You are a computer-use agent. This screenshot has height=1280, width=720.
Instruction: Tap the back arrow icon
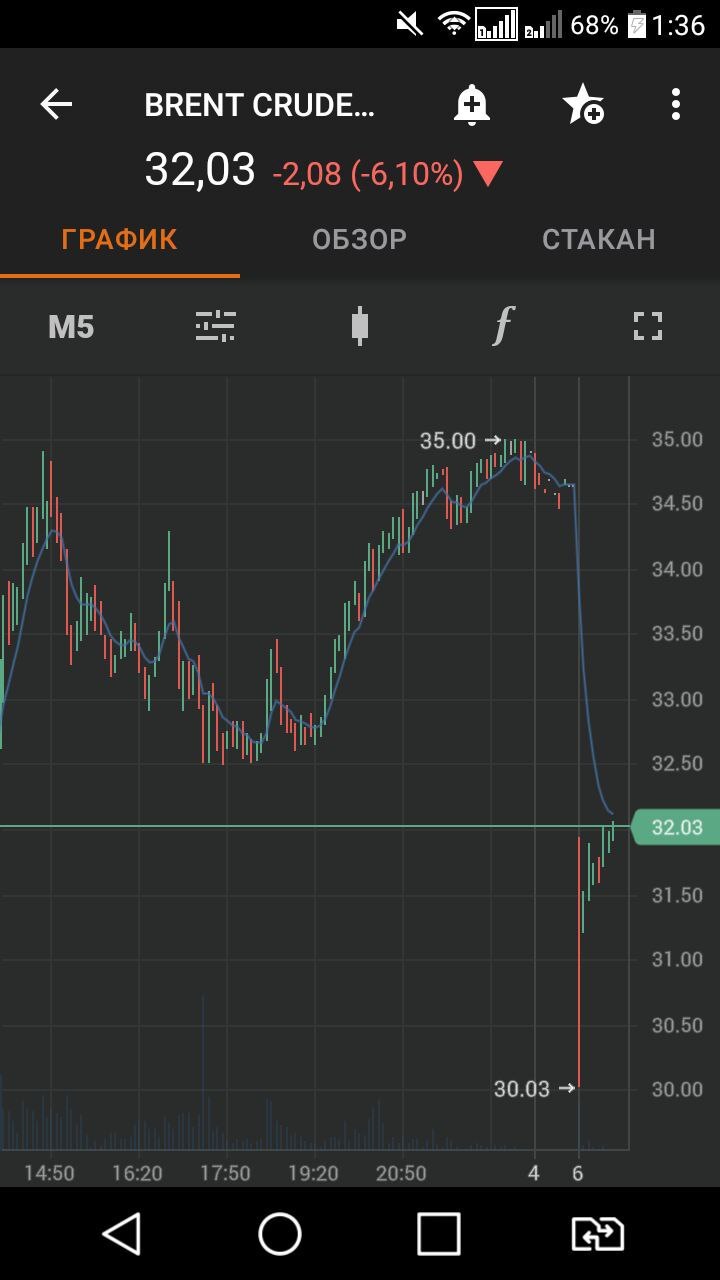coord(56,104)
